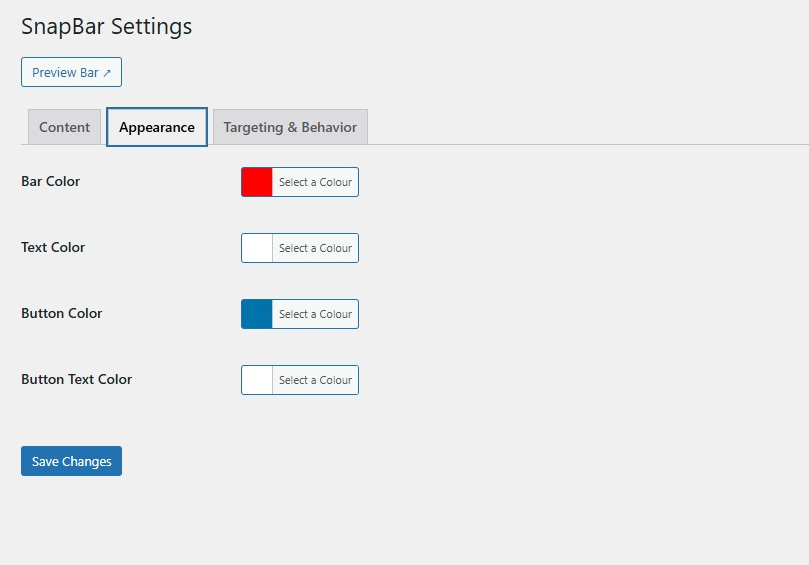This screenshot has height=565, width=809.
Task: Click the Text Color field label
Action: click(x=53, y=247)
